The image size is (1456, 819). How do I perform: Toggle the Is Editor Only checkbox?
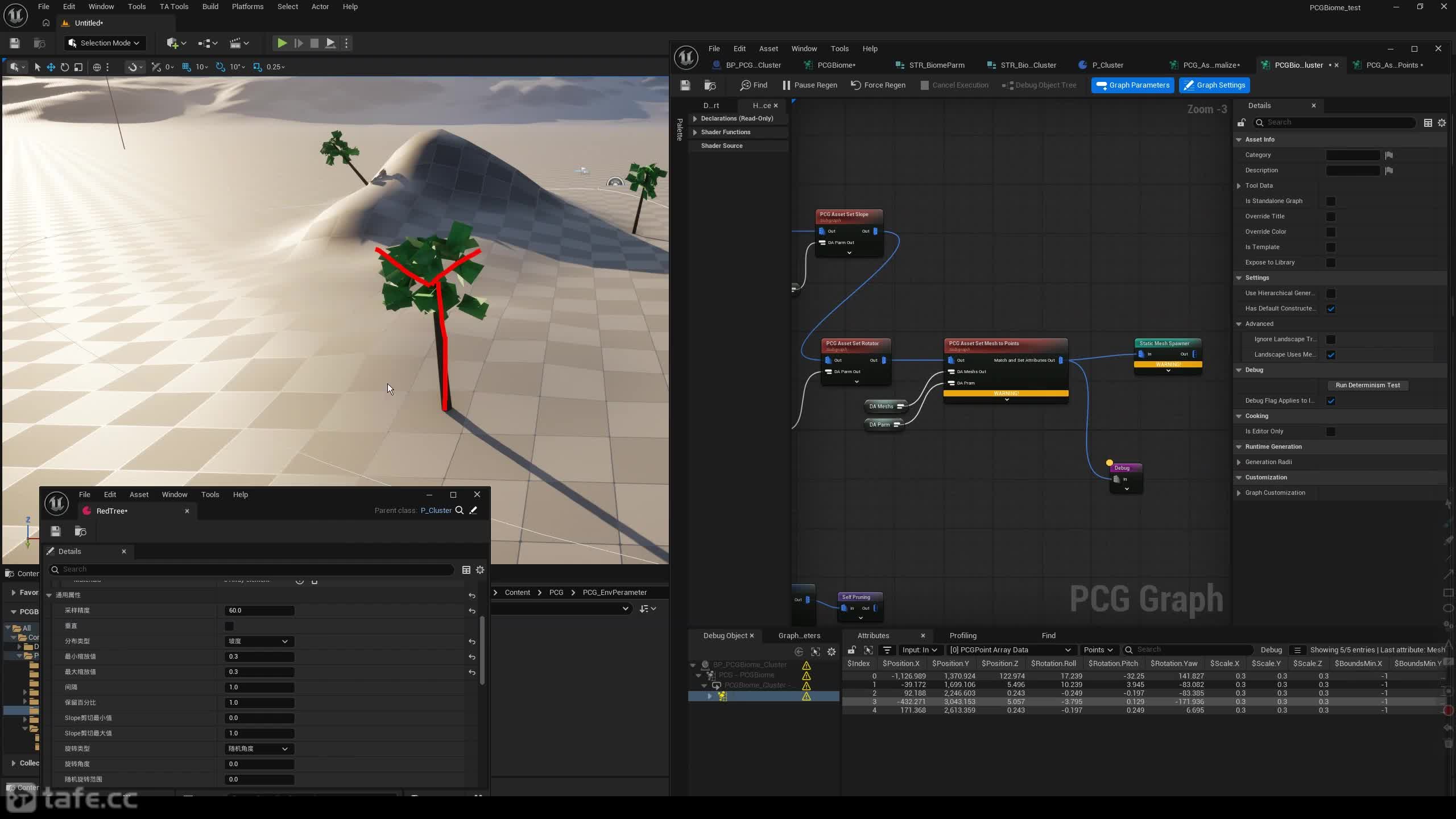[1331, 432]
